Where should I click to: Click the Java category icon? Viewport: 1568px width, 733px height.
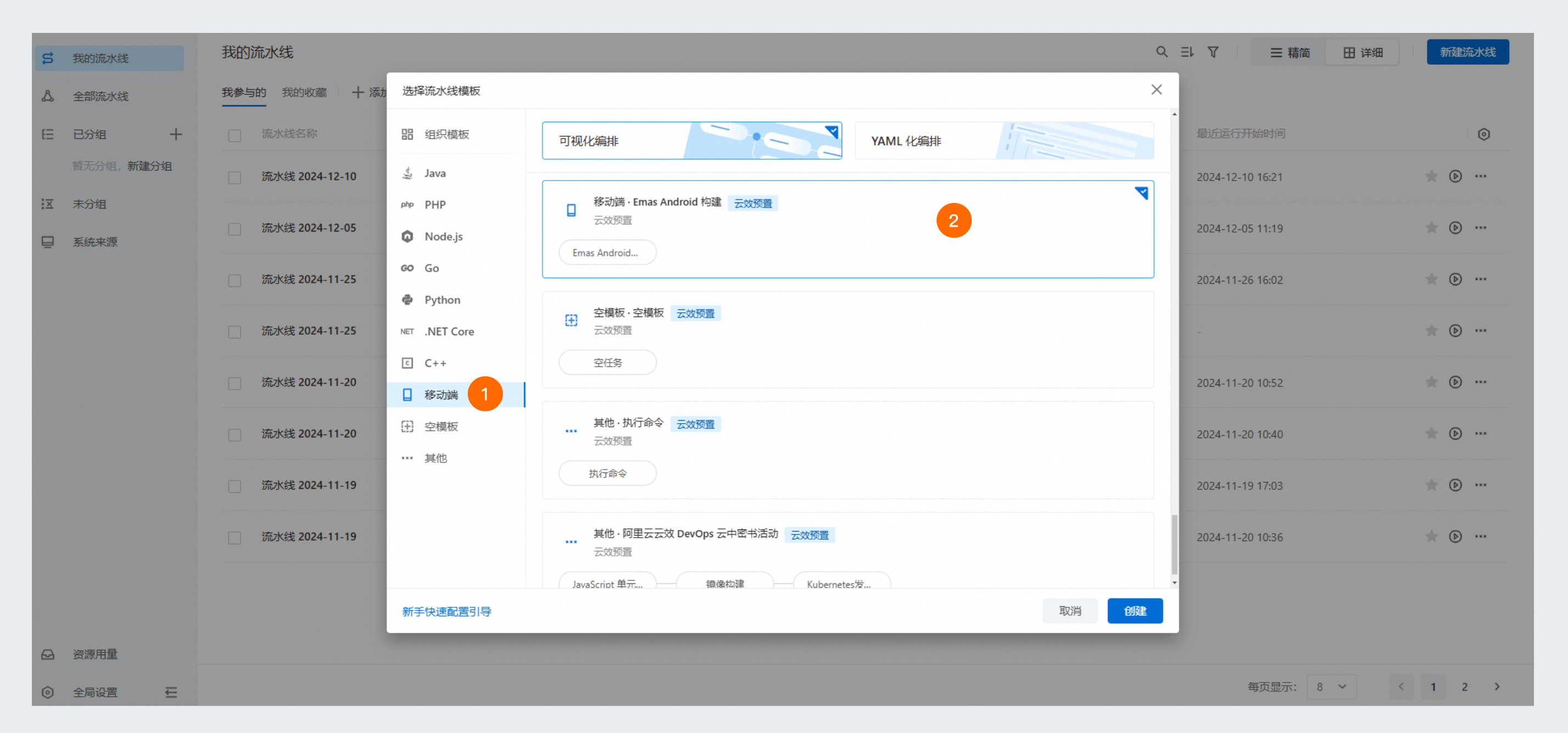click(410, 173)
